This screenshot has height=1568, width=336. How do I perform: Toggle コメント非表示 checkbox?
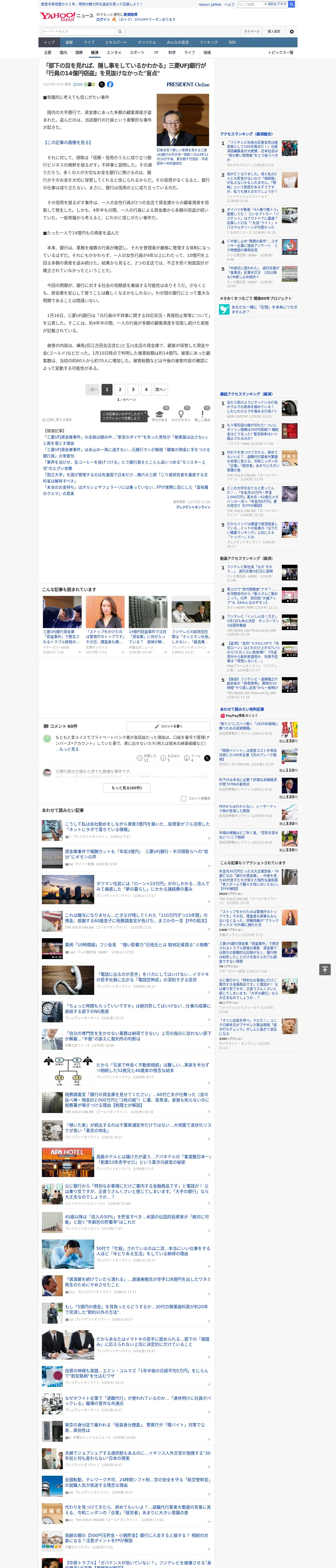tap(183, 799)
